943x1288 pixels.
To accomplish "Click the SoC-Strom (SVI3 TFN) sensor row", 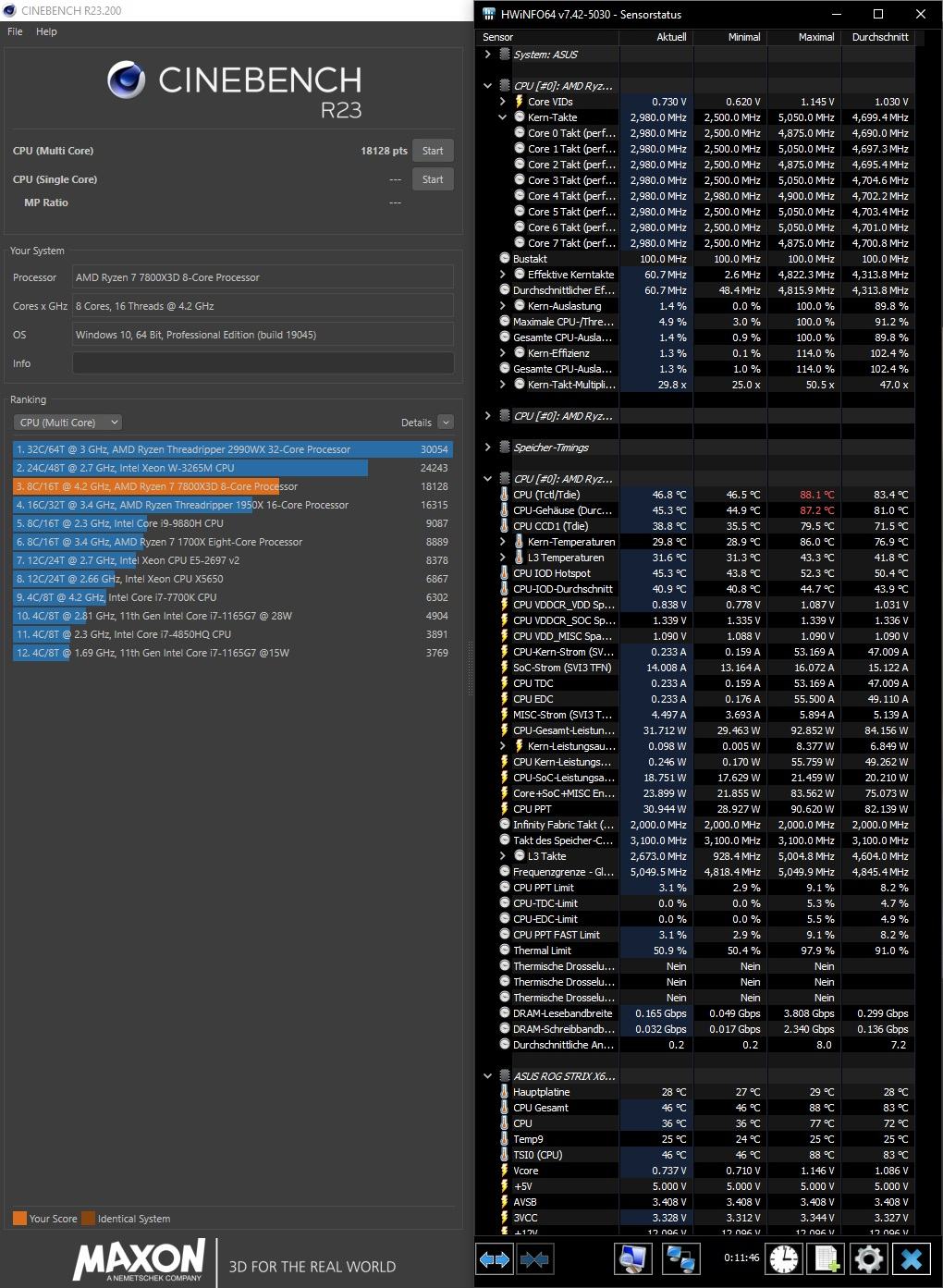I will coord(696,668).
